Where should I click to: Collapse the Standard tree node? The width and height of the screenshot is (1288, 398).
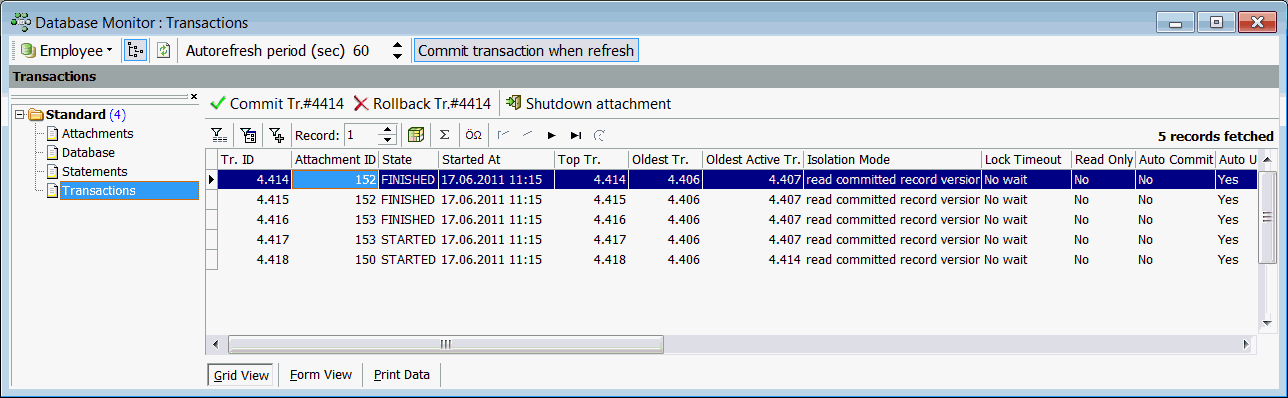click(20, 114)
